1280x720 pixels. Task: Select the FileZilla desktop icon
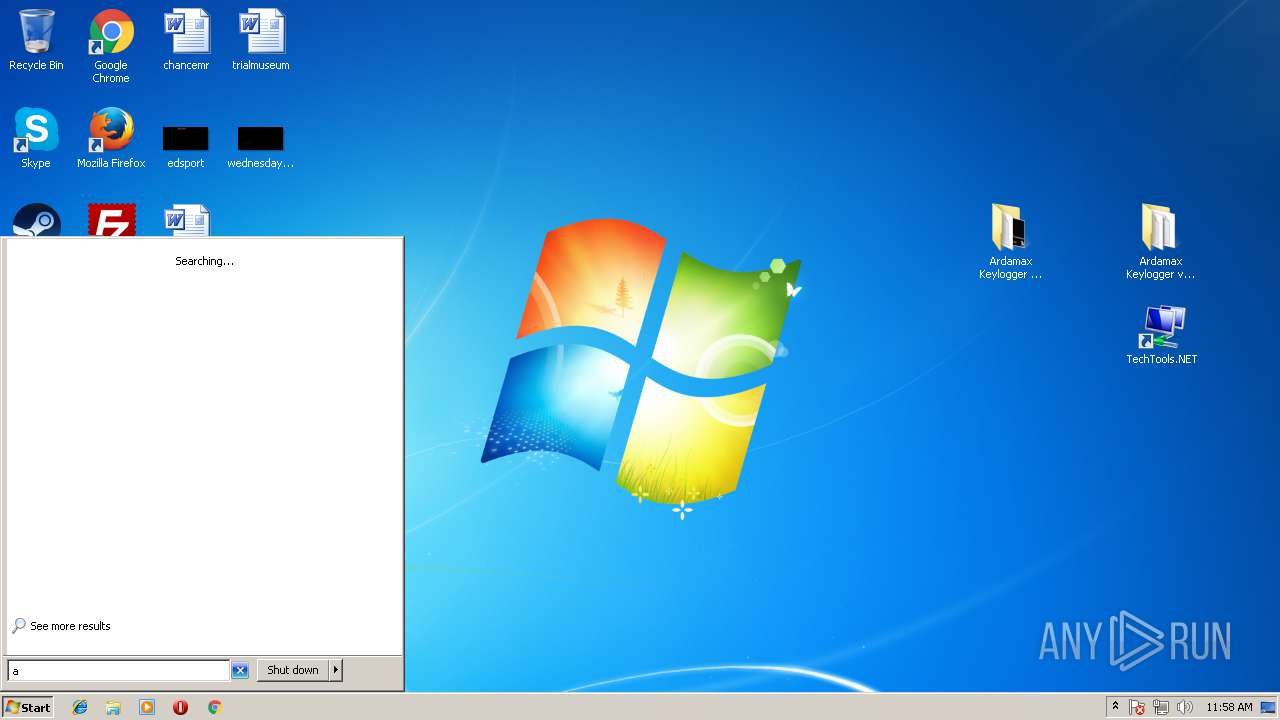(112, 220)
